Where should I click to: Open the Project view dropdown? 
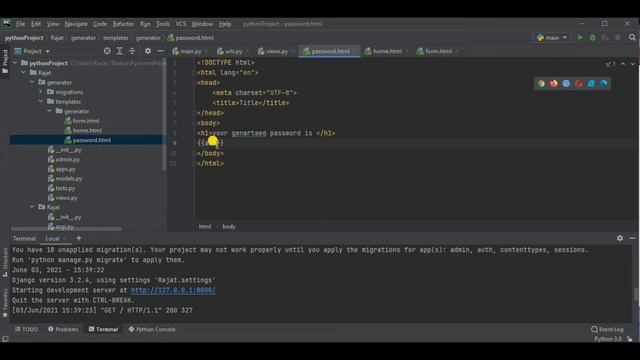(x=32, y=51)
